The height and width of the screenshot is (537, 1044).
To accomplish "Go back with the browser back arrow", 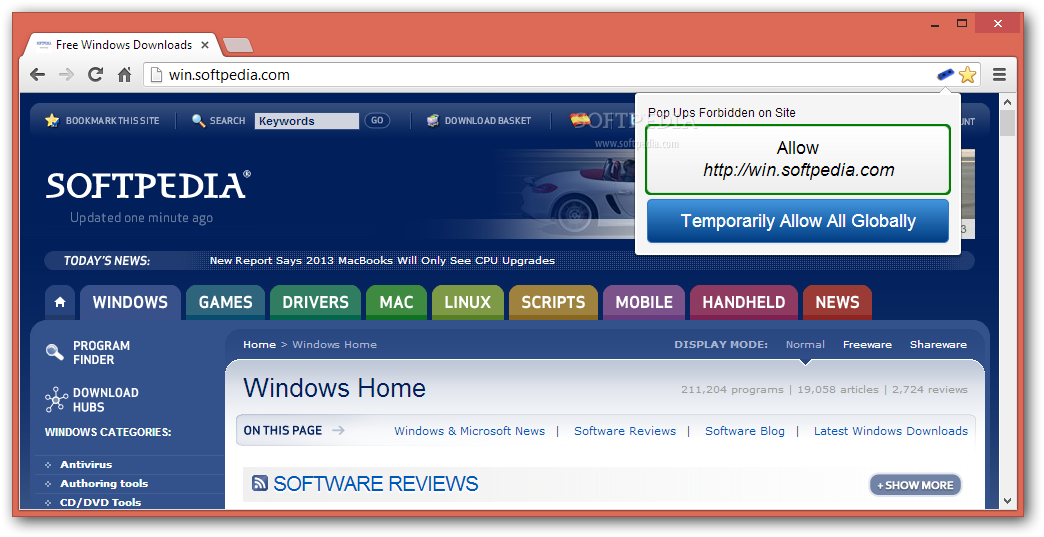I will pyautogui.click(x=37, y=75).
